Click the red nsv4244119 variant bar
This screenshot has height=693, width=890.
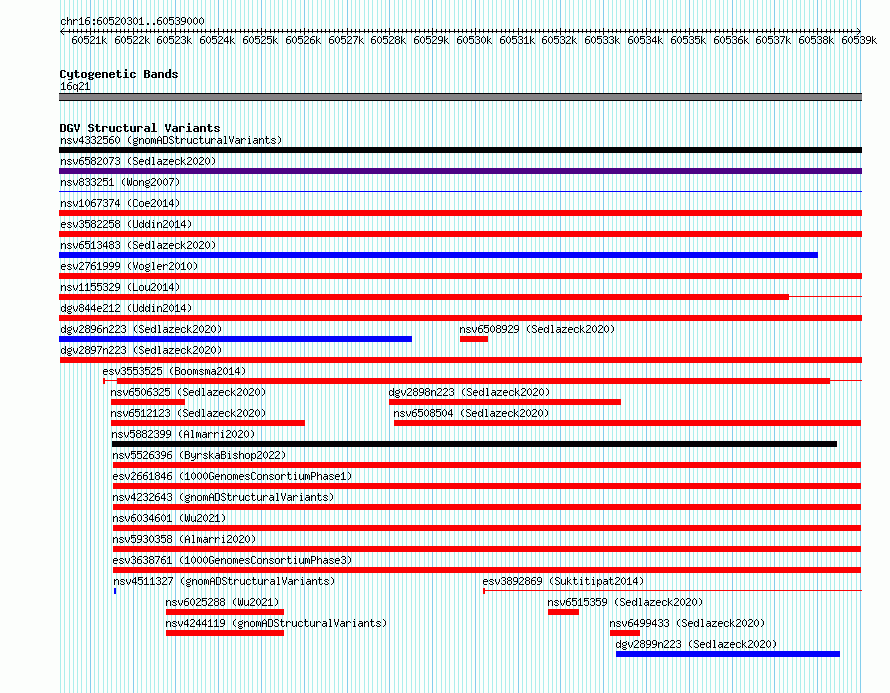click(x=225, y=633)
